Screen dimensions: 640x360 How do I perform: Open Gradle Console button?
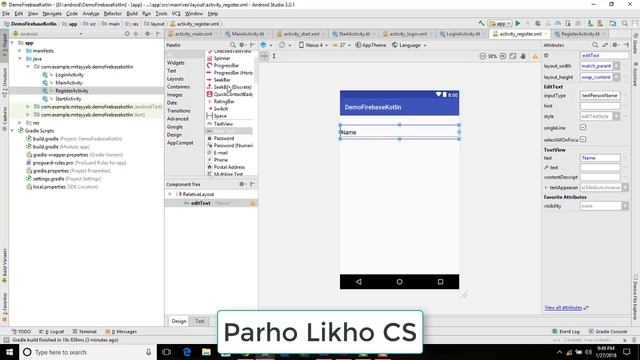607,331
